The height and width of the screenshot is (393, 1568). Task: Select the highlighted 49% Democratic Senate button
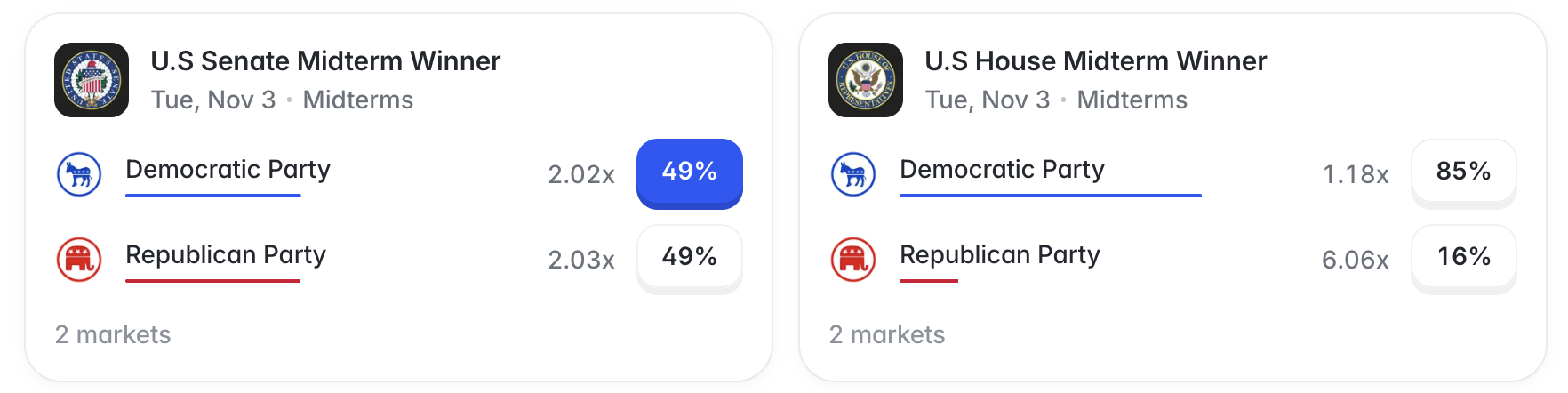point(690,173)
